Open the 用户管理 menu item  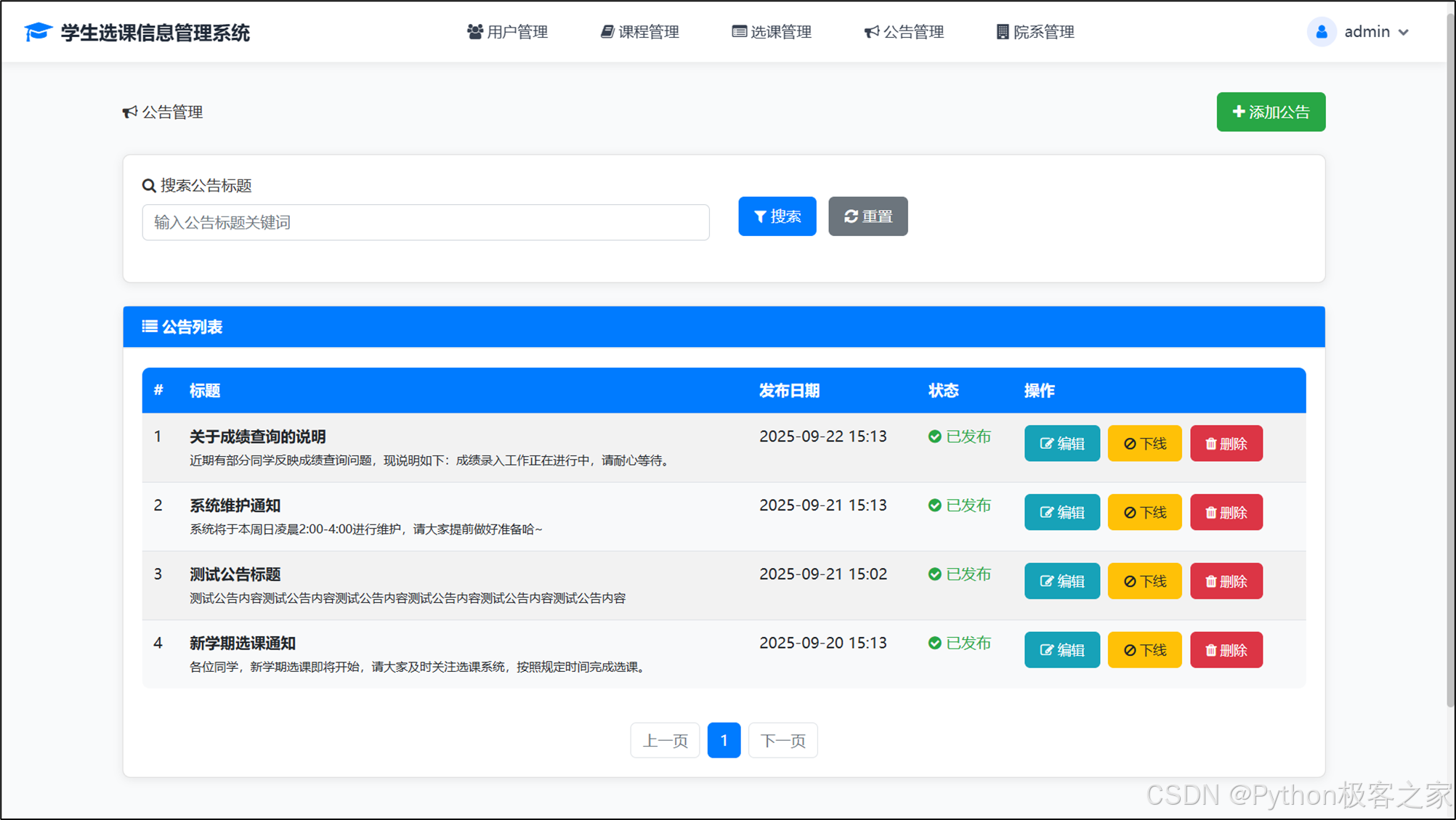(x=507, y=32)
